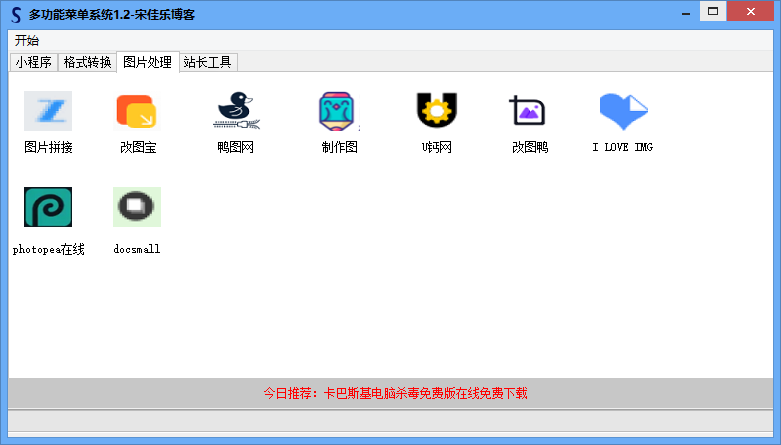Open the 图片拼接 image stitching tool icon
This screenshot has width=781, height=445.
tap(47, 111)
